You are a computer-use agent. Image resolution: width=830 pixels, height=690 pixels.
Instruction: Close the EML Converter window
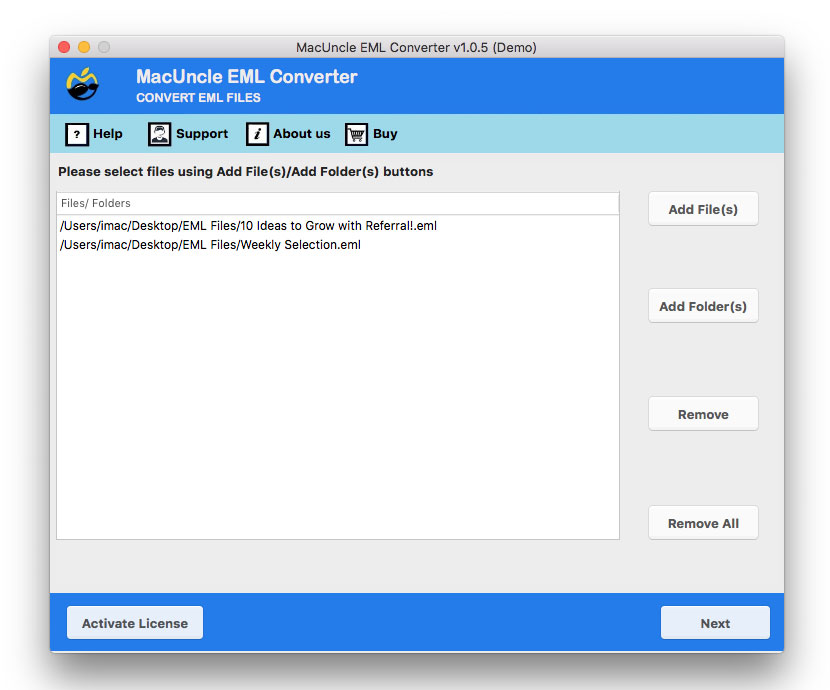(x=63, y=46)
